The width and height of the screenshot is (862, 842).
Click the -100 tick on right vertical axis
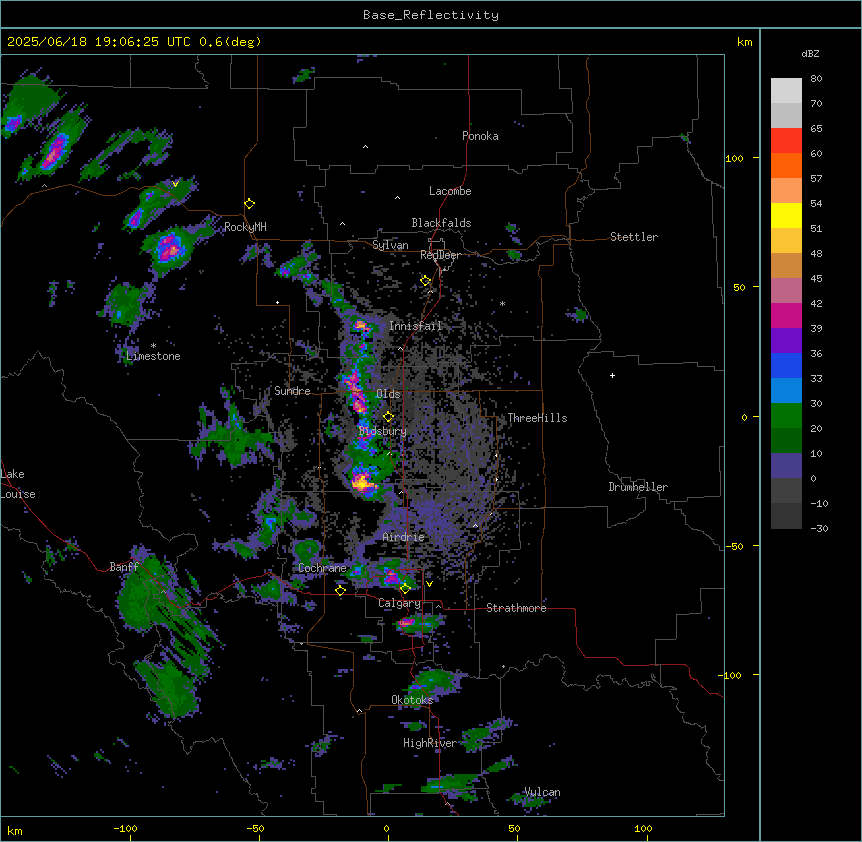click(731, 675)
